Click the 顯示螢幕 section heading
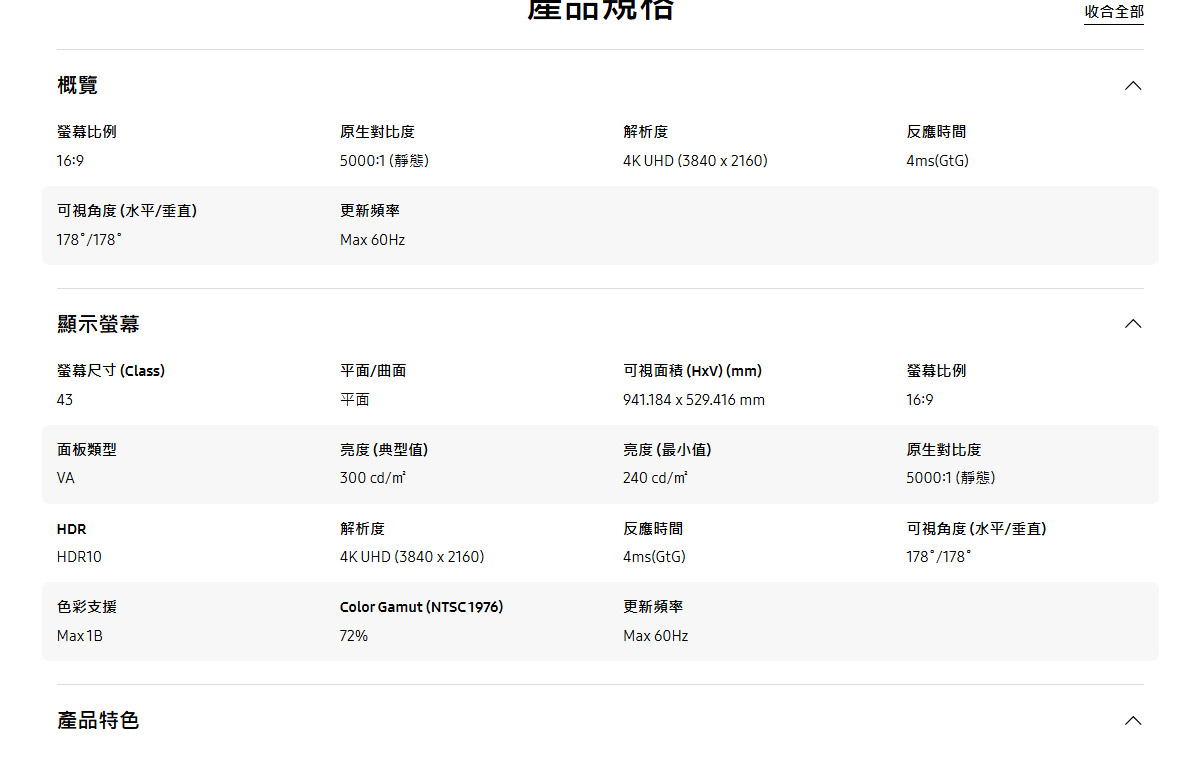1200x759 pixels. [x=98, y=324]
